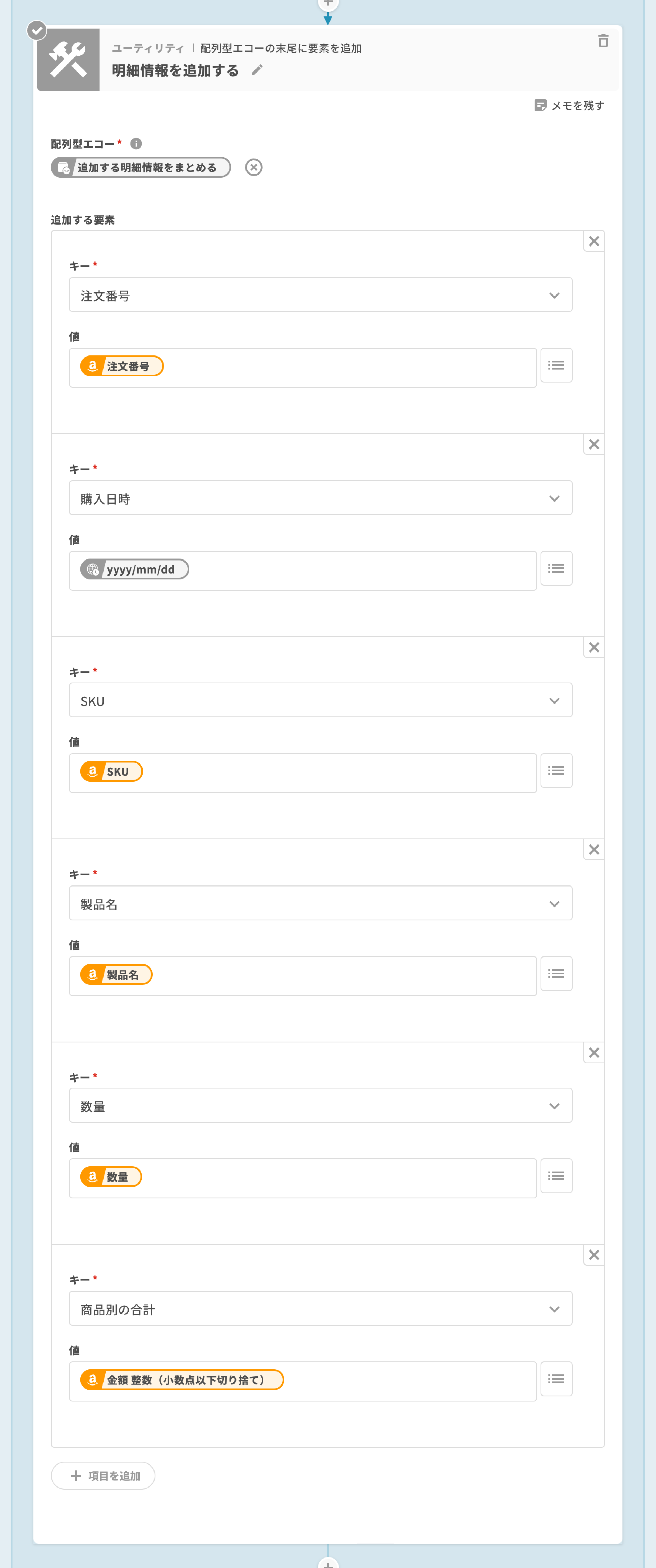
Task: Open value list for 注文番号 value
Action: pyautogui.click(x=556, y=365)
